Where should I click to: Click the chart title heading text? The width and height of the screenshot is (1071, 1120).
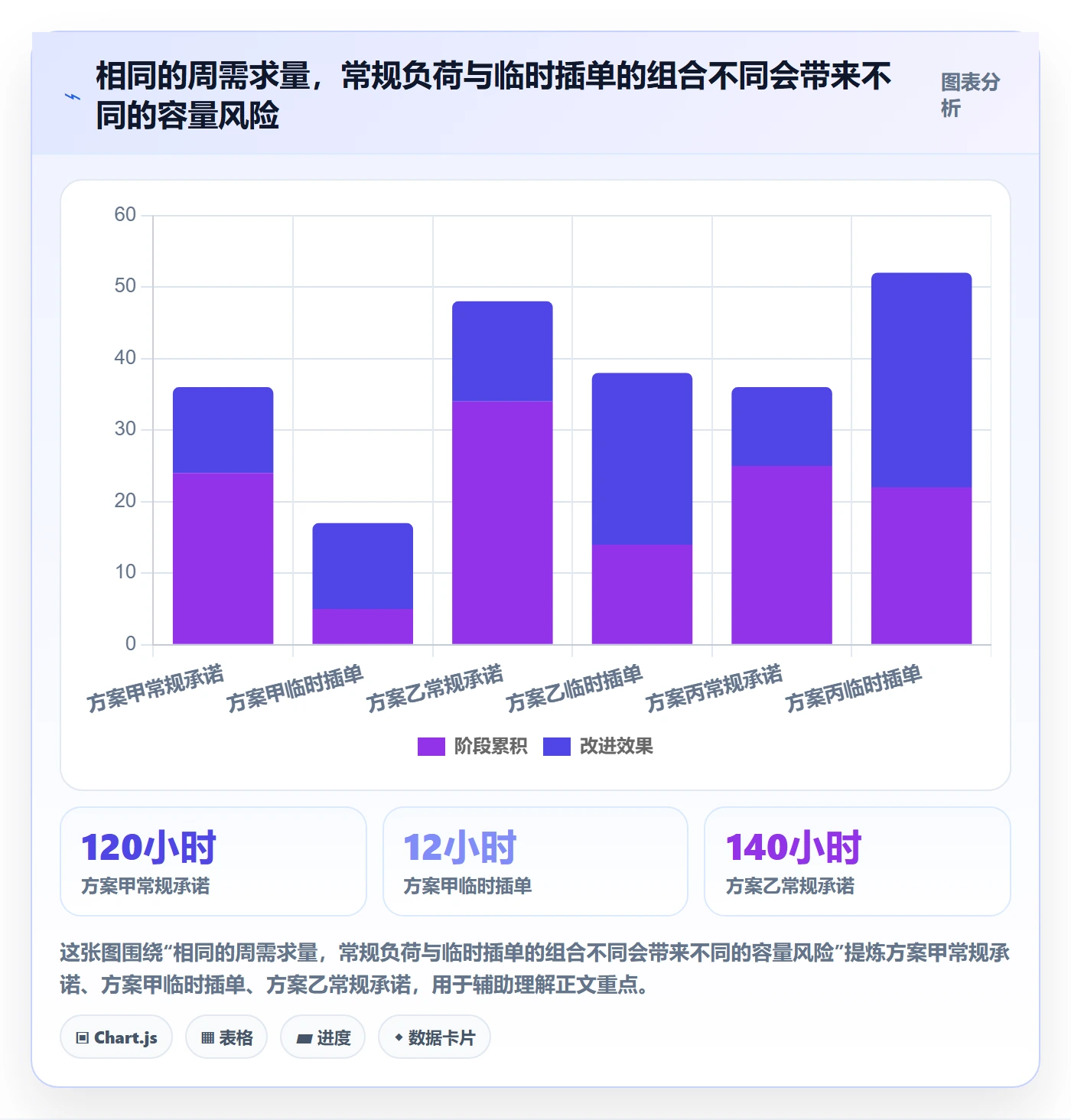pos(493,96)
